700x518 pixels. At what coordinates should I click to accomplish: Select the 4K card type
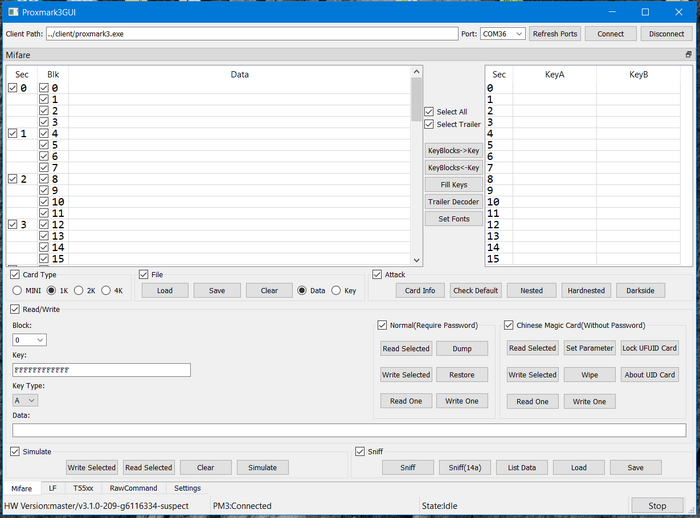[x=106, y=290]
